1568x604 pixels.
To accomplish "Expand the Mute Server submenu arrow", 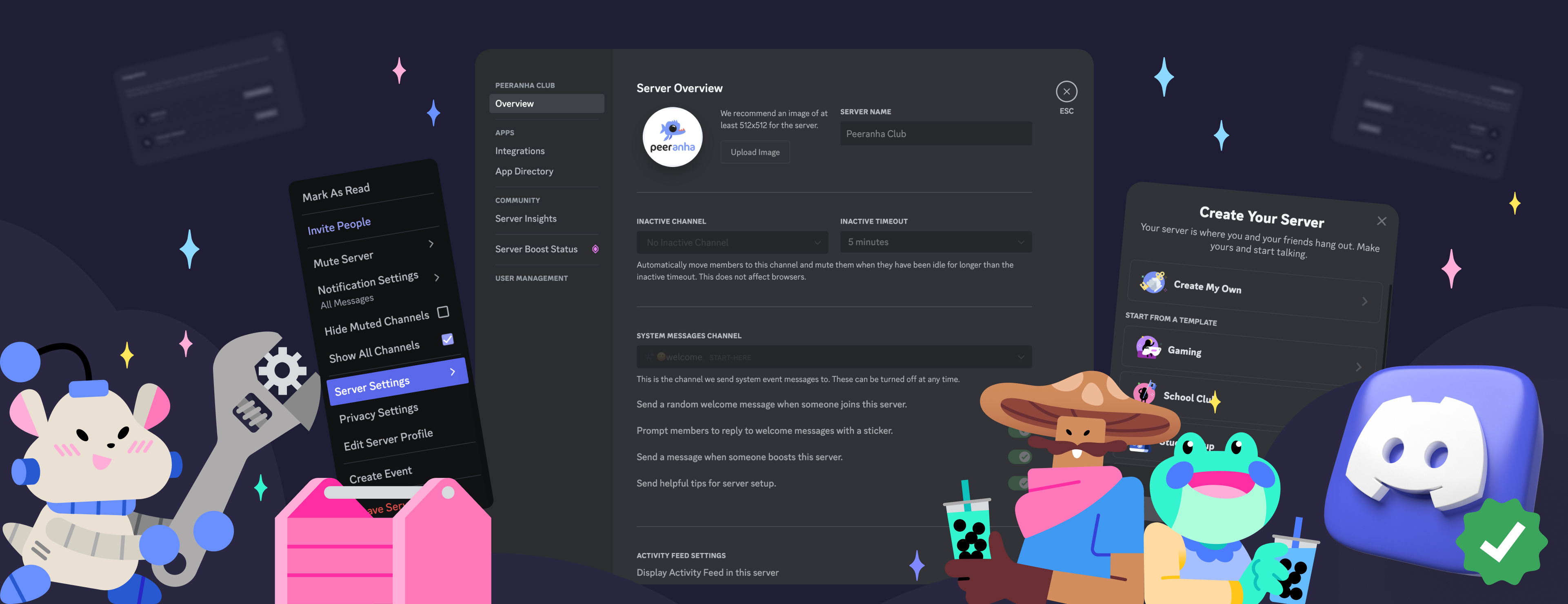I will pos(431,244).
